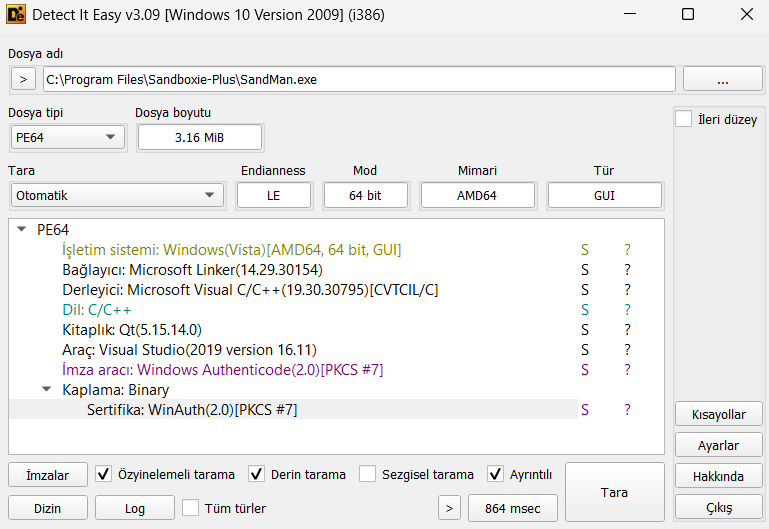Click the file path input field

[x=359, y=79]
